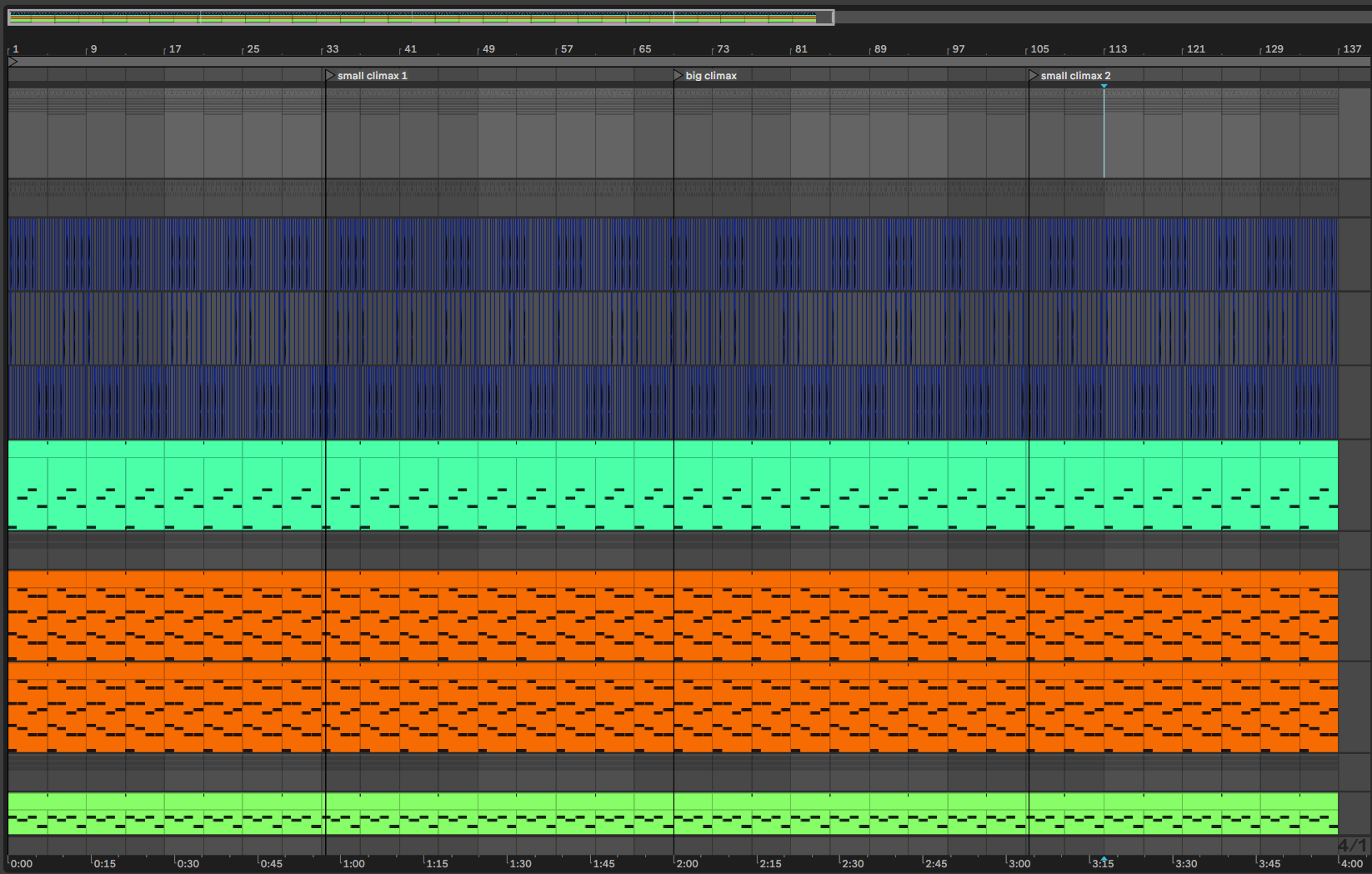
Task: Click the 0:30 mark on the time ruler
Action: [188, 863]
